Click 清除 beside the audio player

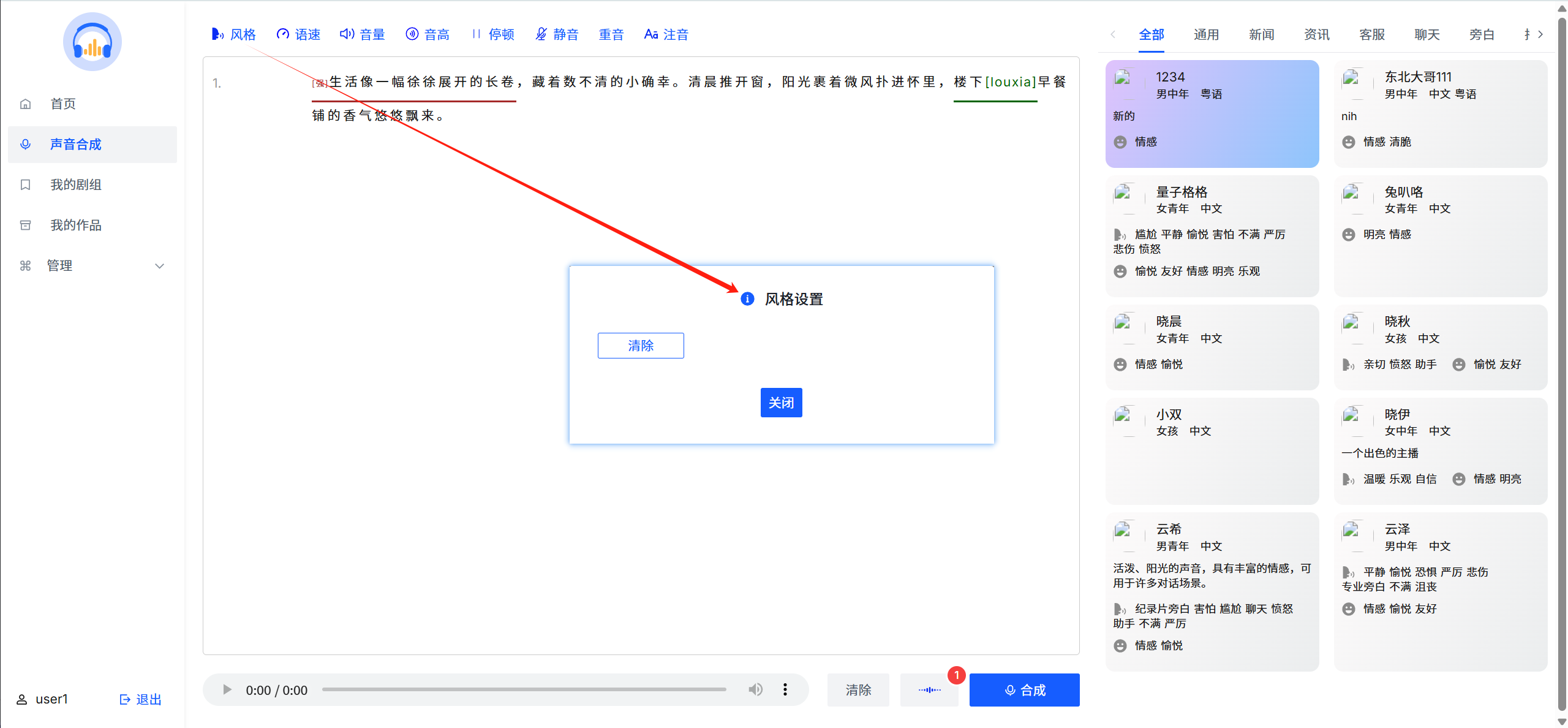(x=858, y=690)
